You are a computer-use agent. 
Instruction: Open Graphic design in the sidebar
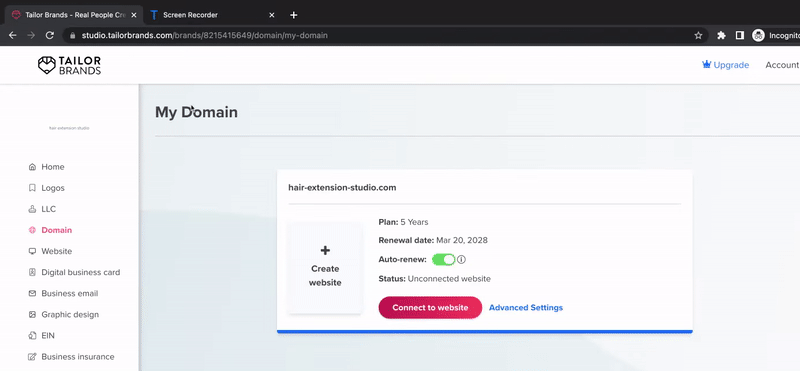tap(70, 314)
